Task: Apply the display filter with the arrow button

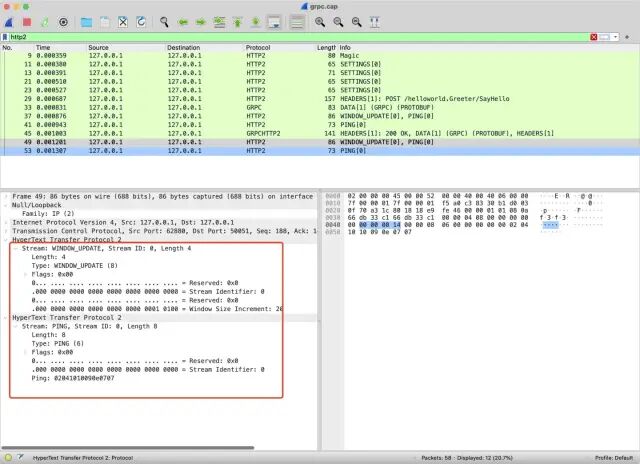Action: click(x=605, y=37)
